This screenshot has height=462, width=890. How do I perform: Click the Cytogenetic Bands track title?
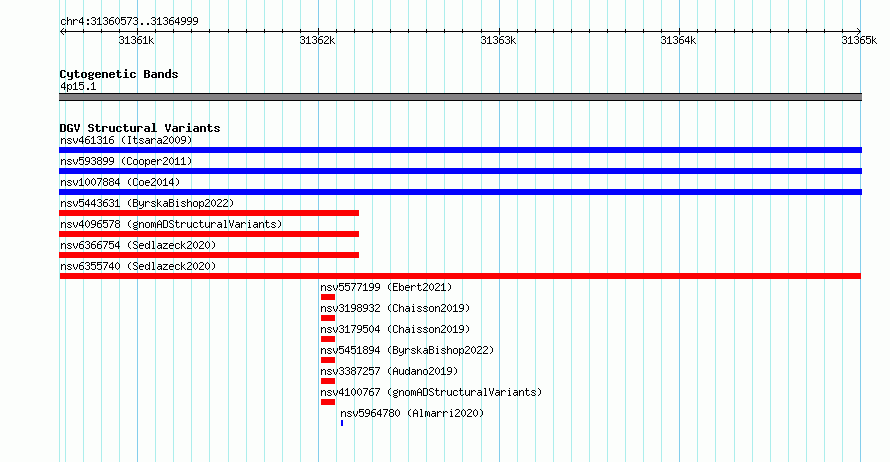click(x=119, y=74)
